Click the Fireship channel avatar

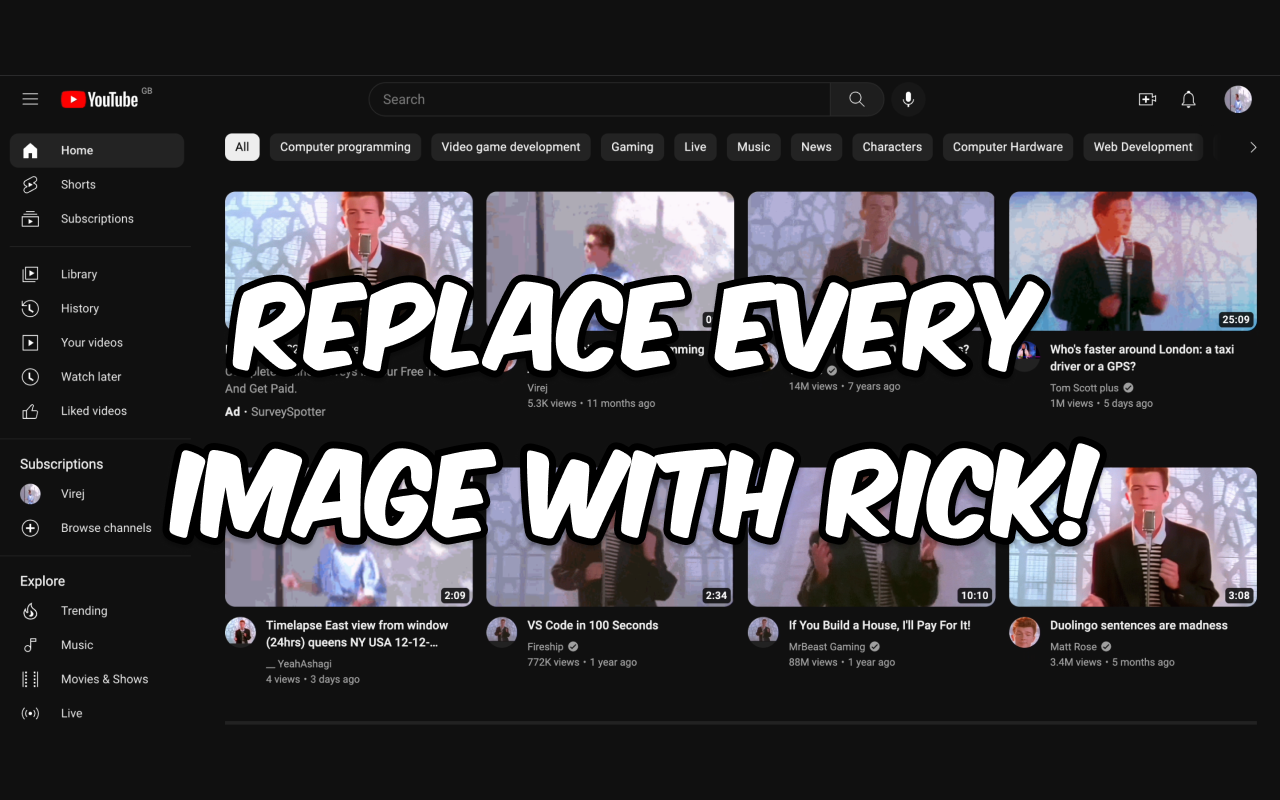pos(502,632)
